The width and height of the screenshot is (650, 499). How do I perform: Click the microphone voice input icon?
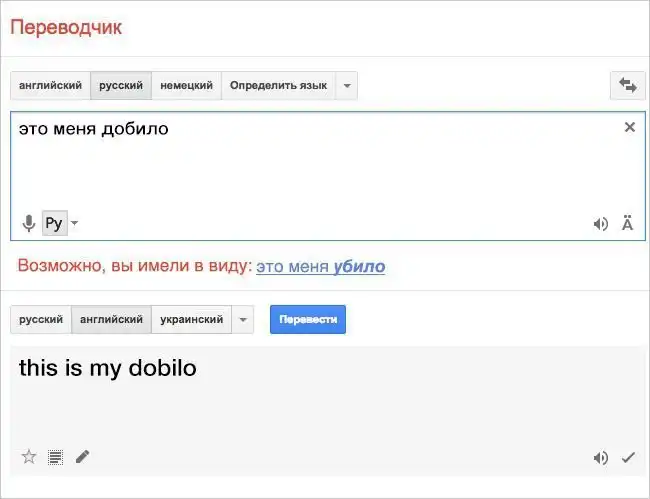(28, 223)
